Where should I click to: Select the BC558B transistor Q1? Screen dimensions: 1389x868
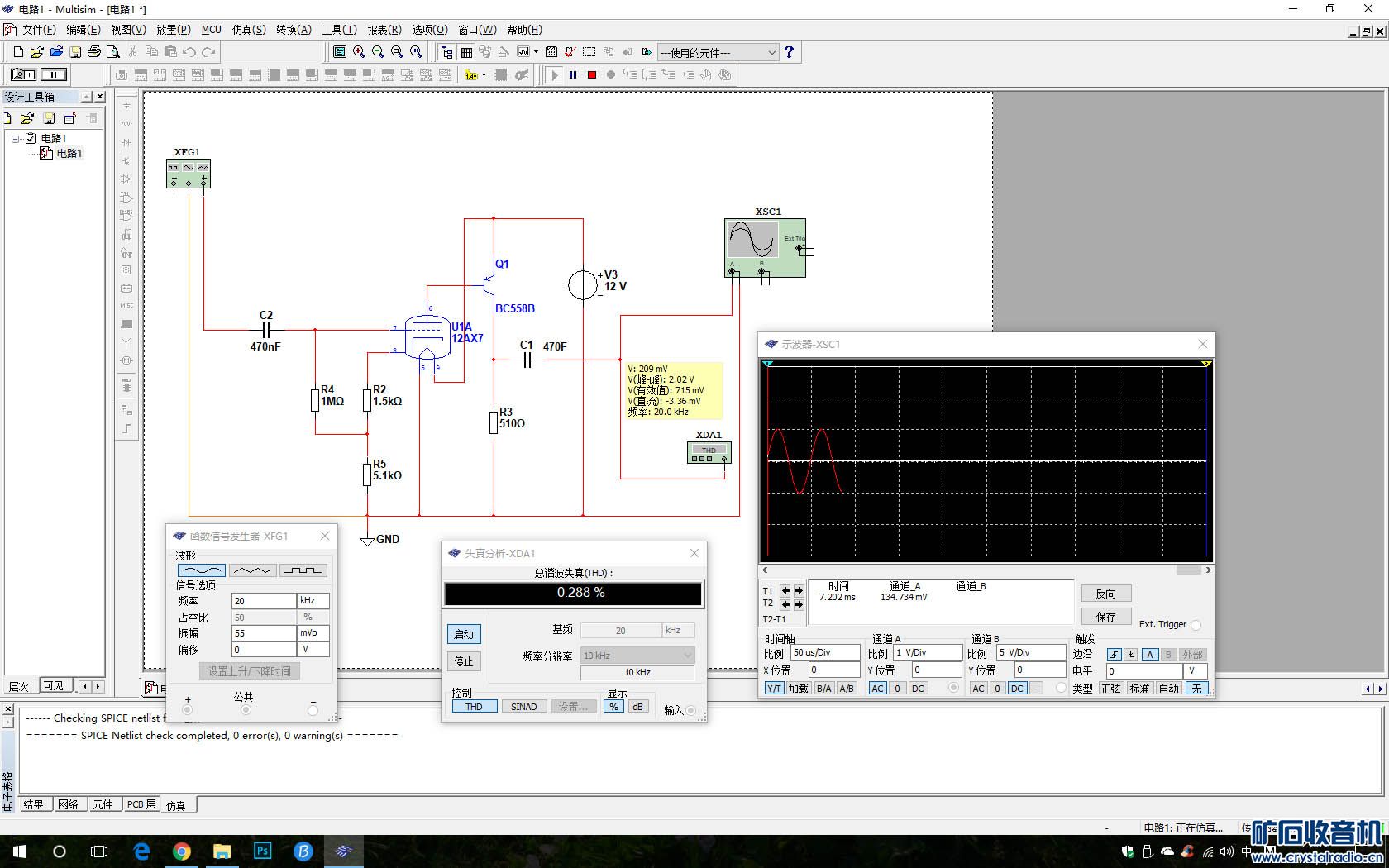(x=488, y=286)
